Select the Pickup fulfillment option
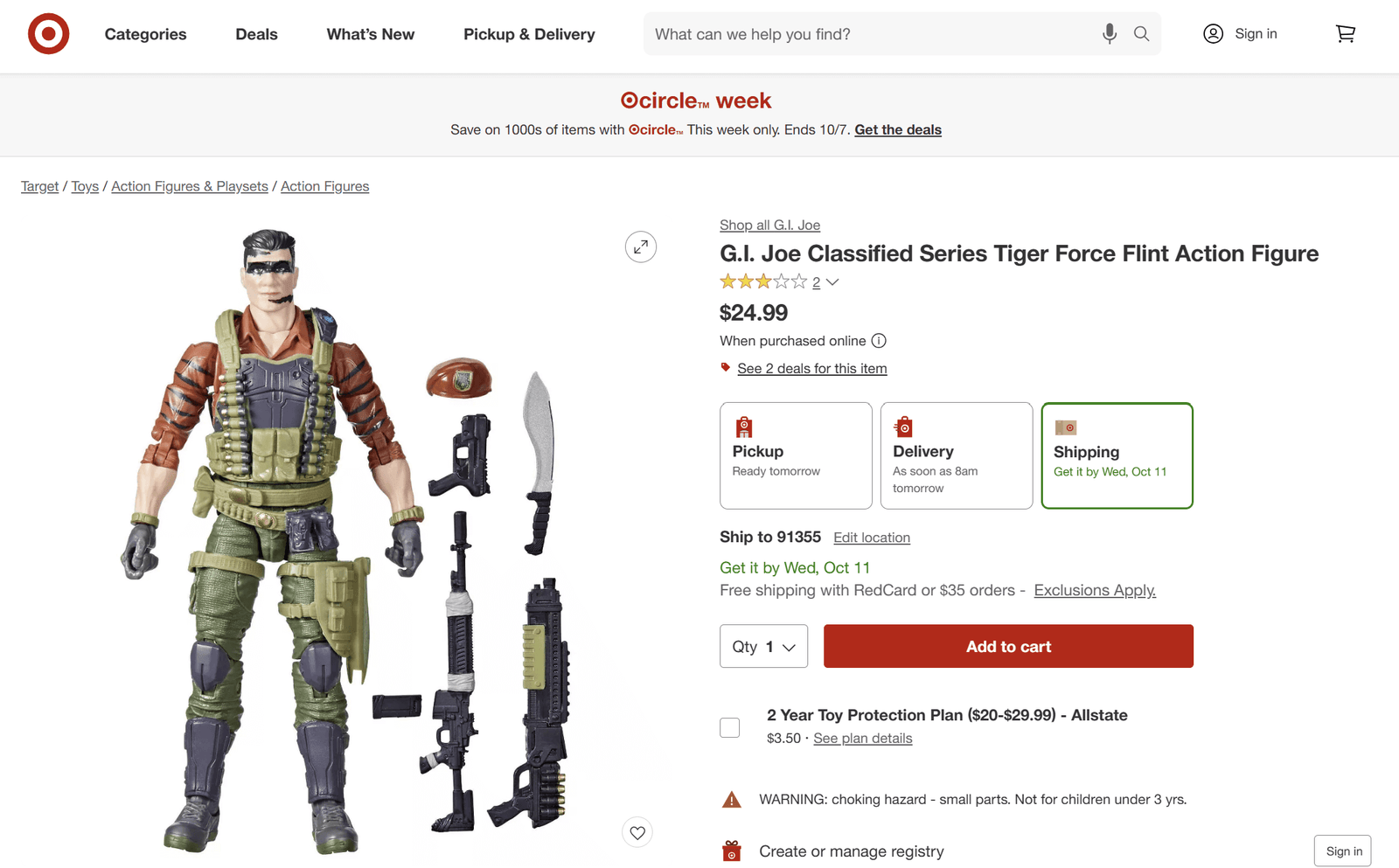This screenshot has width=1399, height=868. click(x=796, y=455)
